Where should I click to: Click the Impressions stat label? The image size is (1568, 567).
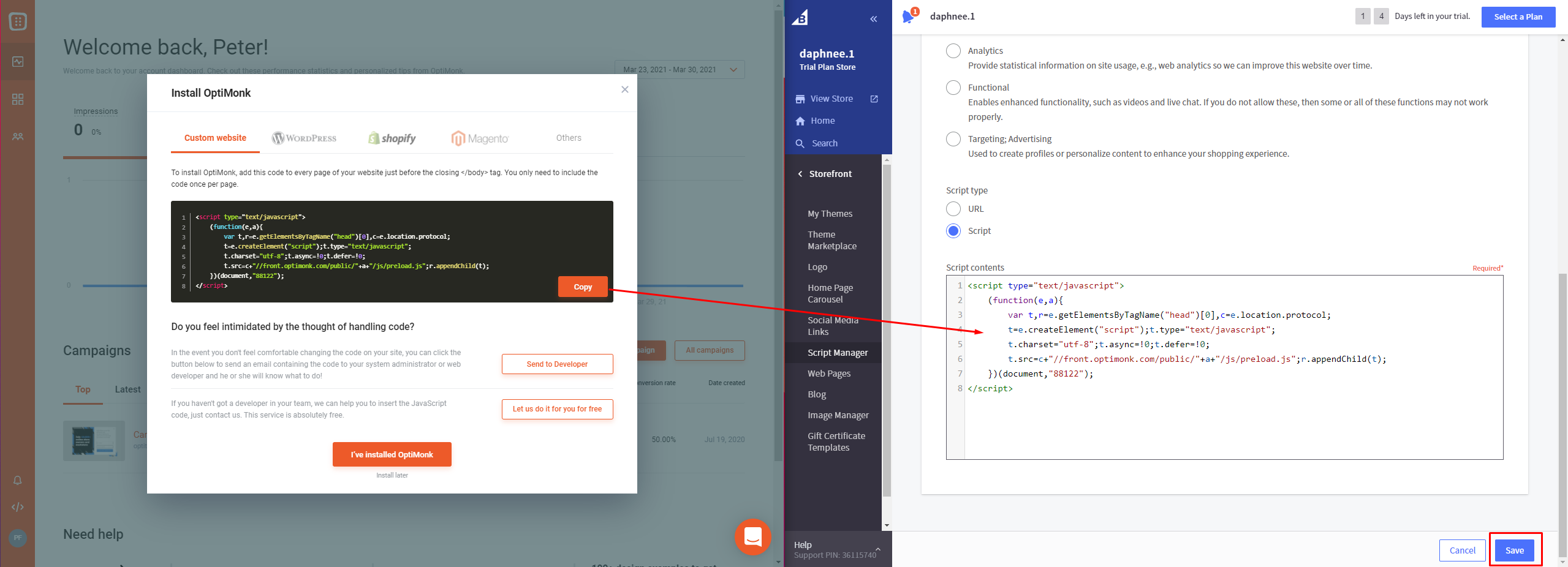point(96,111)
